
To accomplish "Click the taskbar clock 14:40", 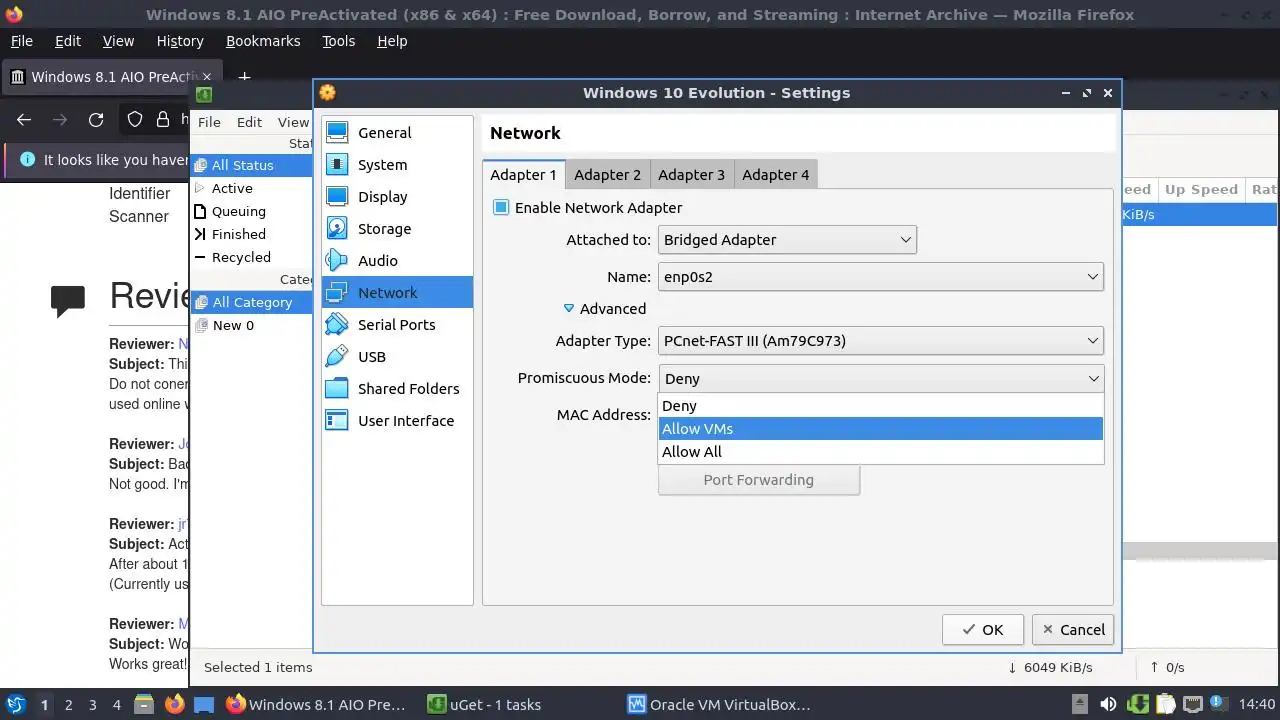I will (x=1257, y=704).
